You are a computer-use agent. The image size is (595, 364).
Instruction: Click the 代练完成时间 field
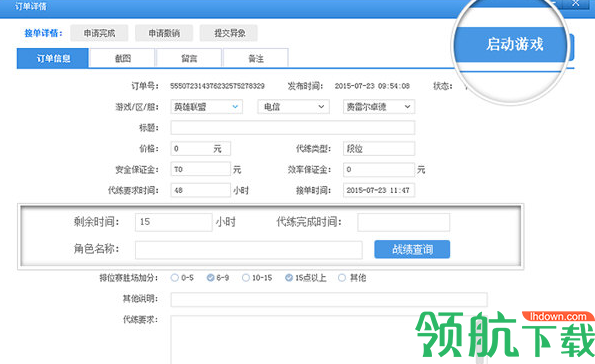pos(403,222)
